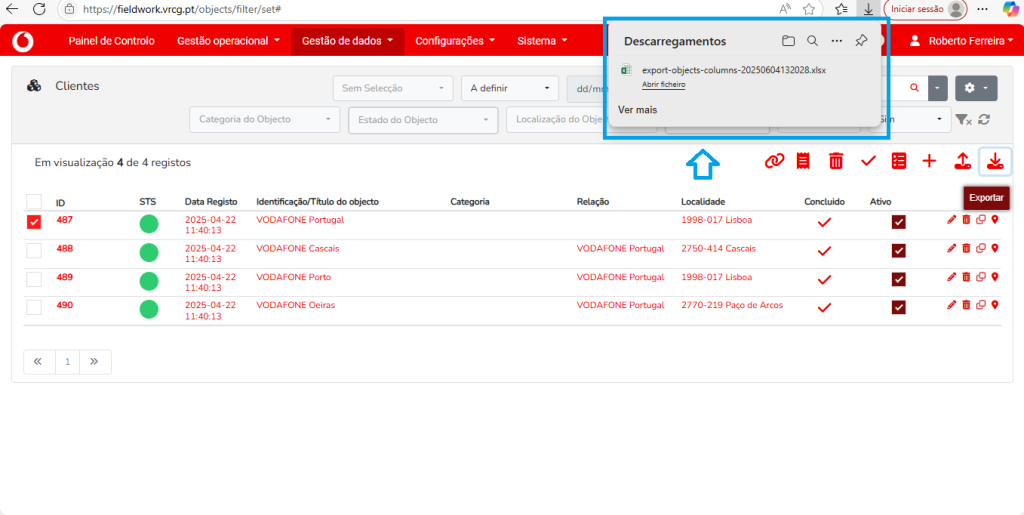Show record 490 location with pin icon
The height and width of the screenshot is (515, 1024).
click(995, 305)
